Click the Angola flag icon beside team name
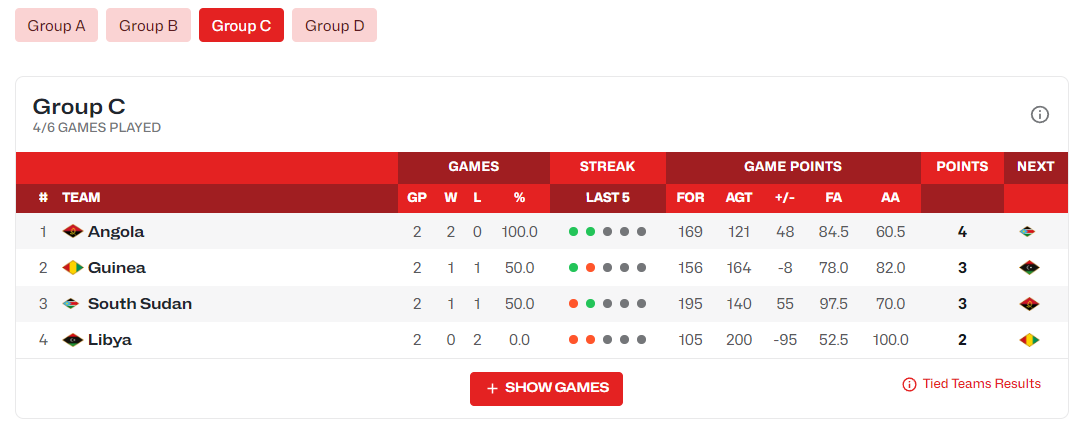1084x428 pixels. click(72, 232)
